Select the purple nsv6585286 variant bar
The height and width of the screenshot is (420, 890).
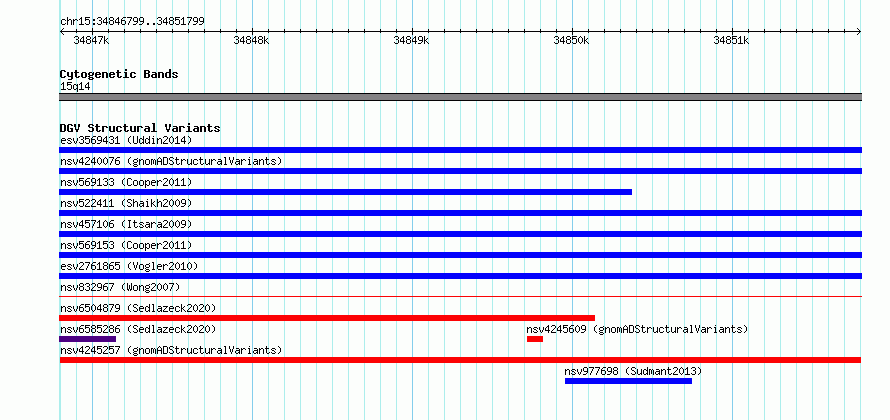87,339
